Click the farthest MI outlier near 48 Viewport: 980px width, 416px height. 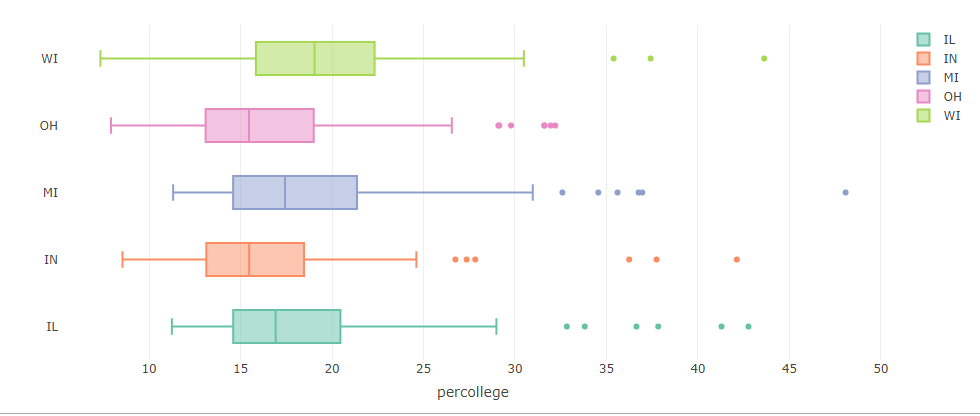846,192
